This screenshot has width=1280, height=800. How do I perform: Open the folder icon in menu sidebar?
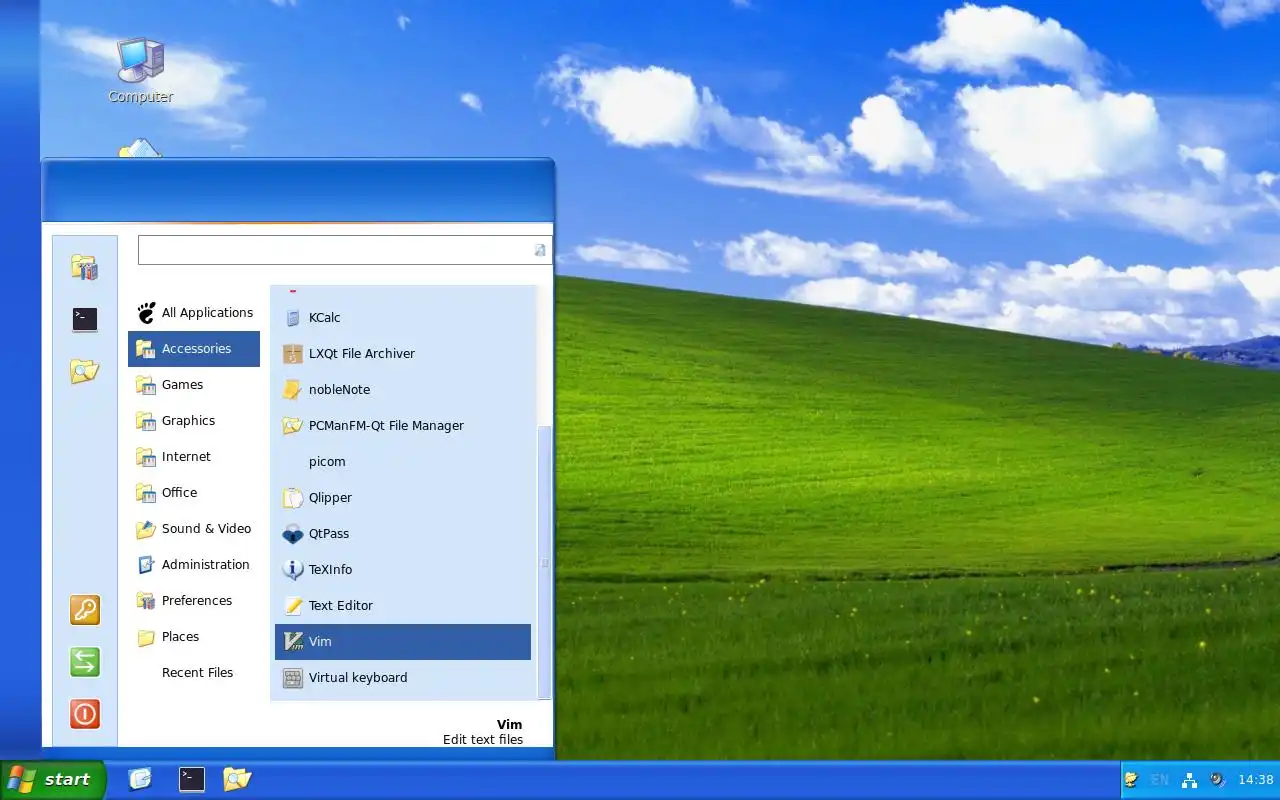tap(85, 371)
